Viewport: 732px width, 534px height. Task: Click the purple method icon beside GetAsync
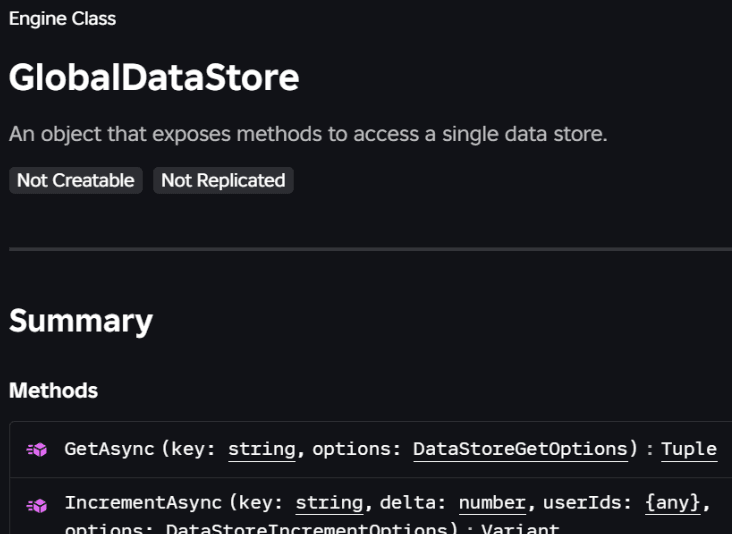[x=37, y=450]
